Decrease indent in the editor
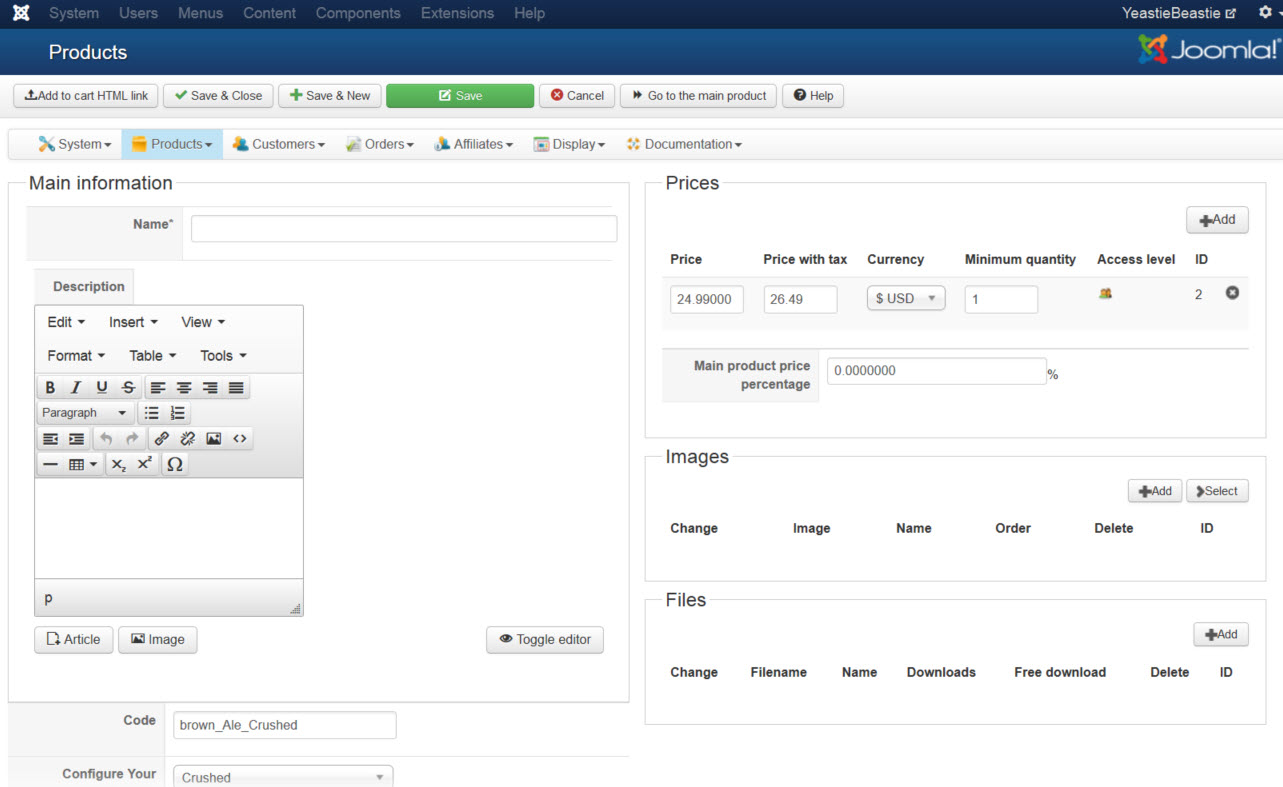The width and height of the screenshot is (1283, 787). [x=50, y=439]
